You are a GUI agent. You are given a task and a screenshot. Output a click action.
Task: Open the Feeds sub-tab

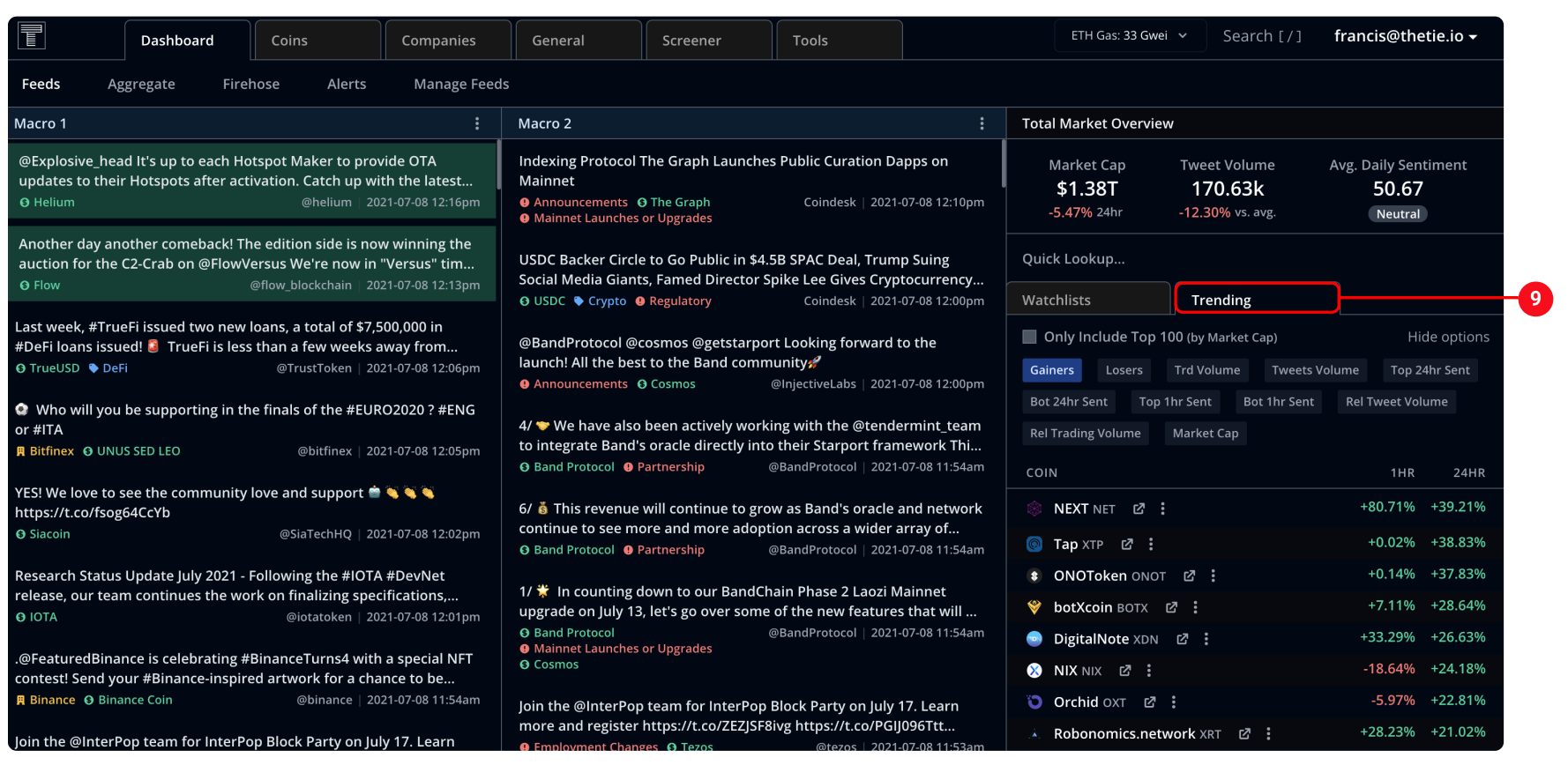point(41,84)
